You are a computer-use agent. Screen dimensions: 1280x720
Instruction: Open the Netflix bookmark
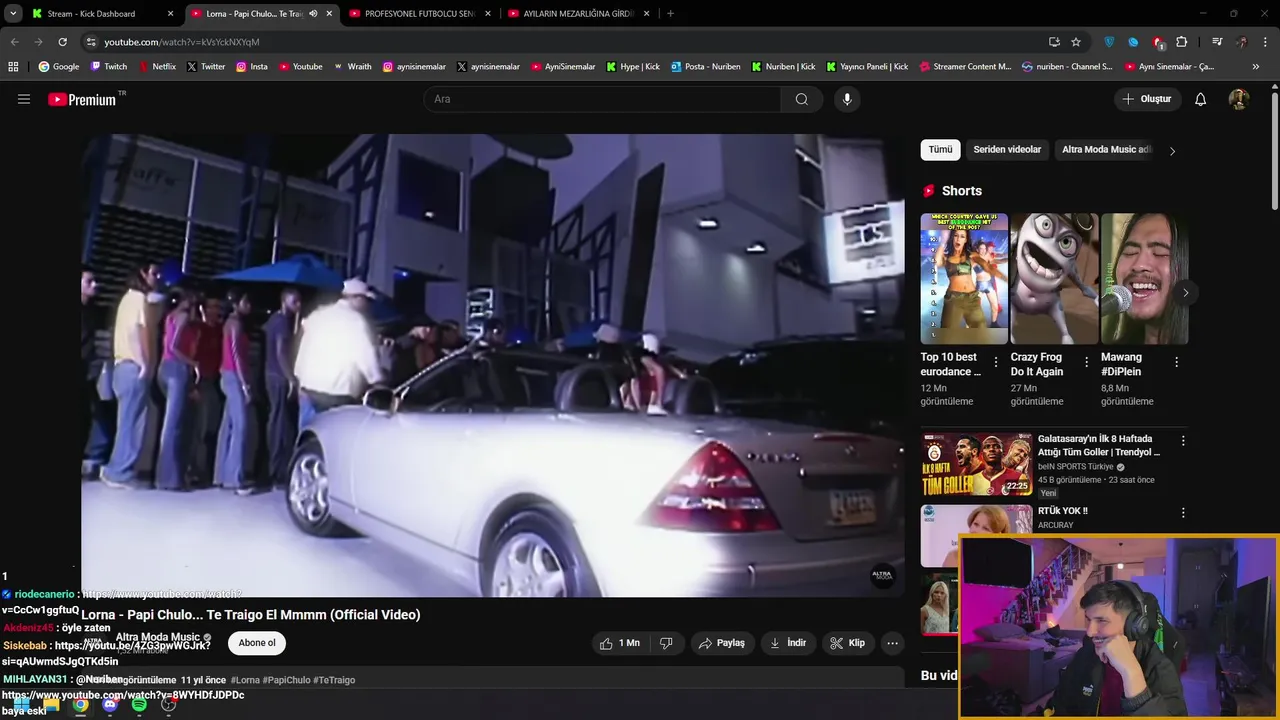click(x=157, y=67)
